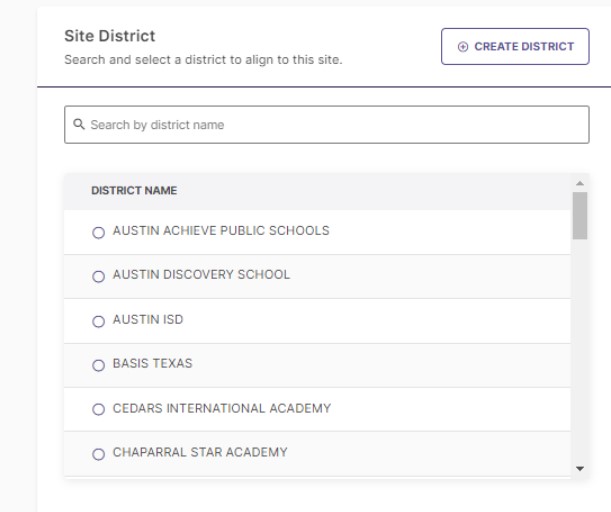Select Basis Texas radio button
The image size is (611, 512).
99,365
